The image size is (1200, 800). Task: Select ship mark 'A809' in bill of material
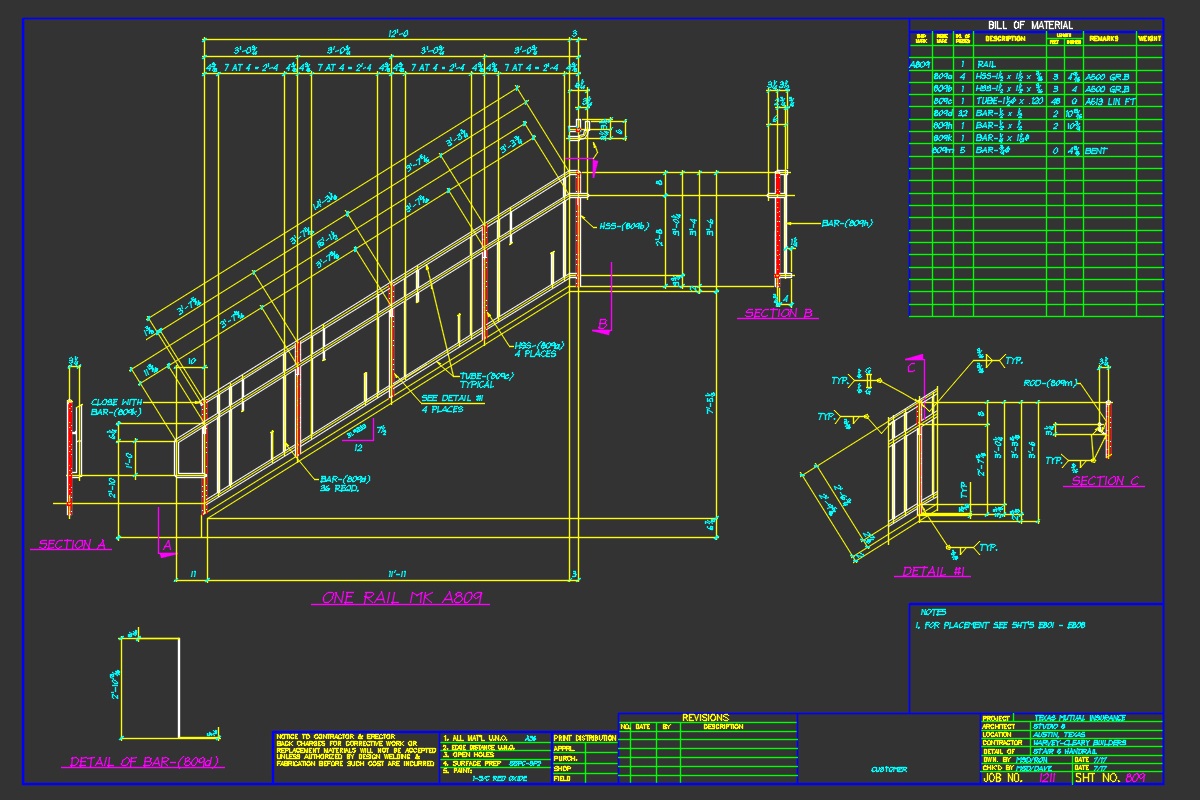[919, 64]
